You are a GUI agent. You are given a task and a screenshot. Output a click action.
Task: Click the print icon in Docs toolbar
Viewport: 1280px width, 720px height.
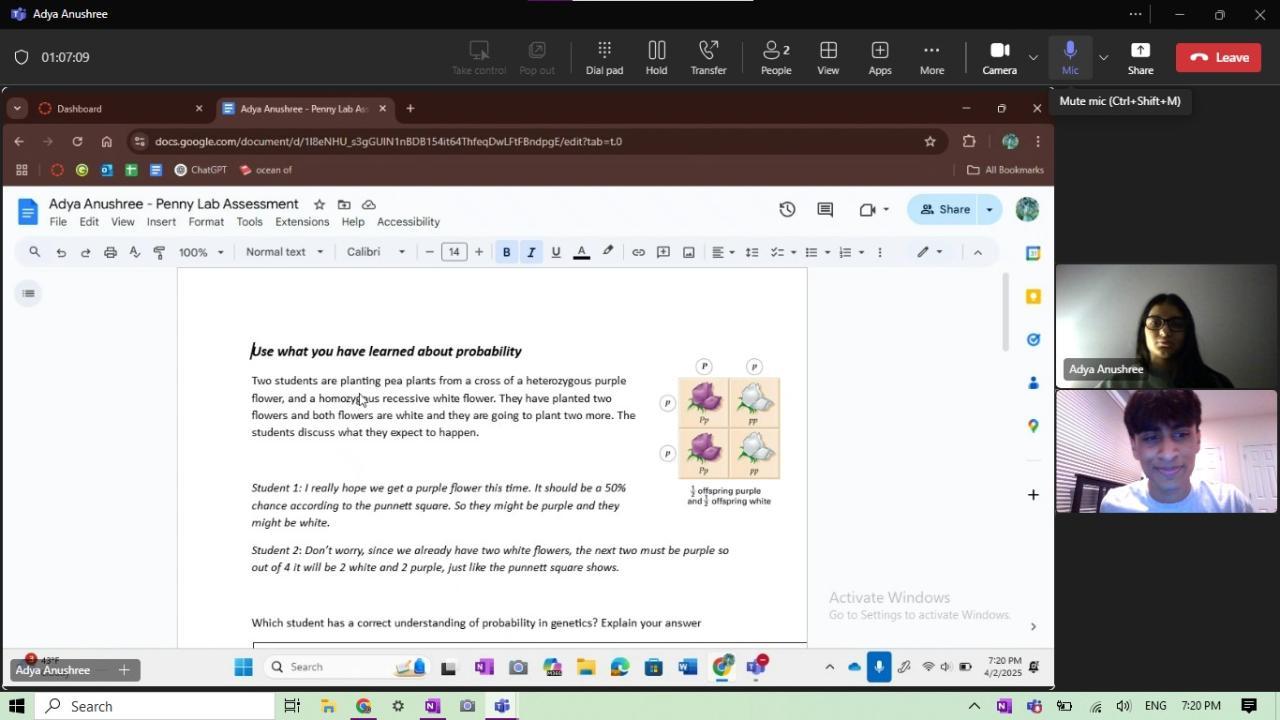click(110, 252)
